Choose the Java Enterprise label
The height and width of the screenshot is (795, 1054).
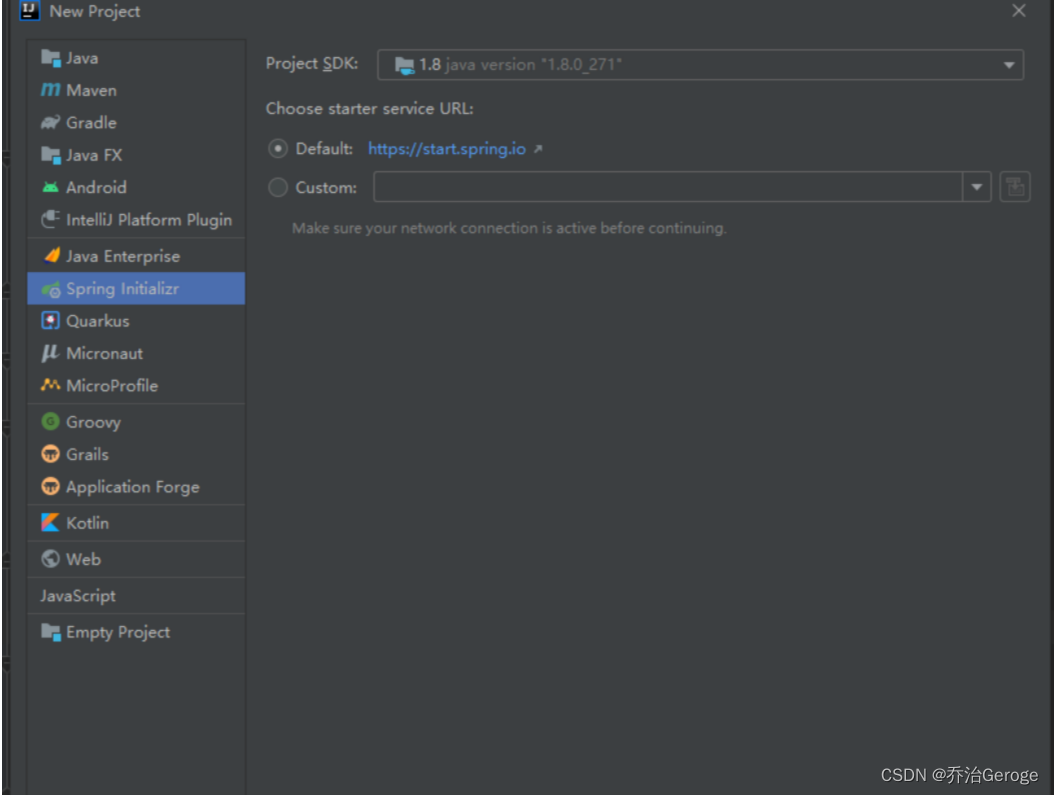pos(123,256)
